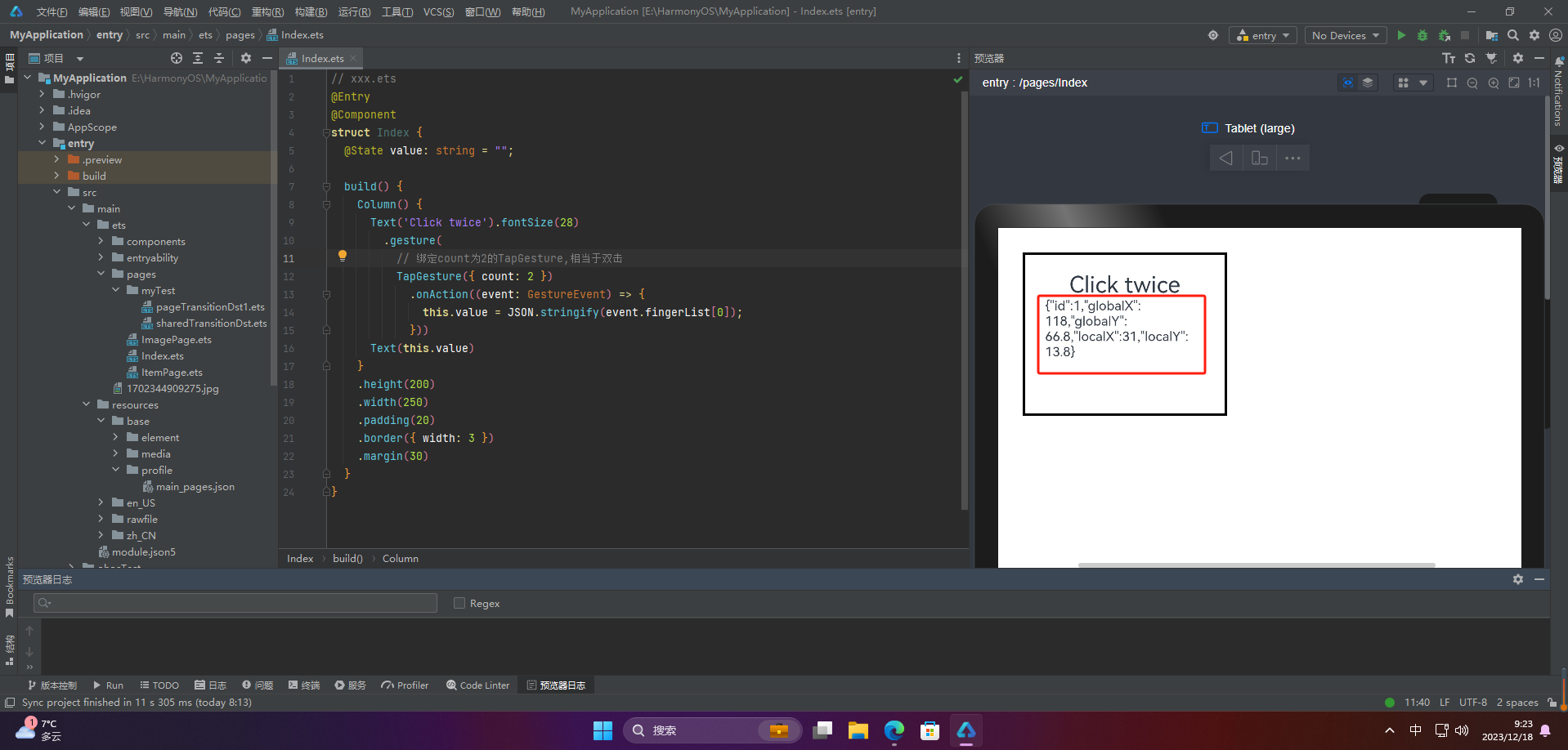Screen dimensions: 1568x750
Task: Open the VCS(S) menu
Action: tap(438, 11)
